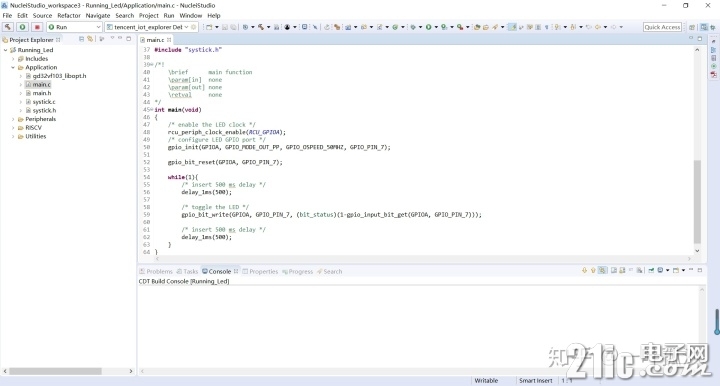The height and width of the screenshot is (386, 720).
Task: Click the hammer Build button in launch bar
Action: click(x=8, y=27)
